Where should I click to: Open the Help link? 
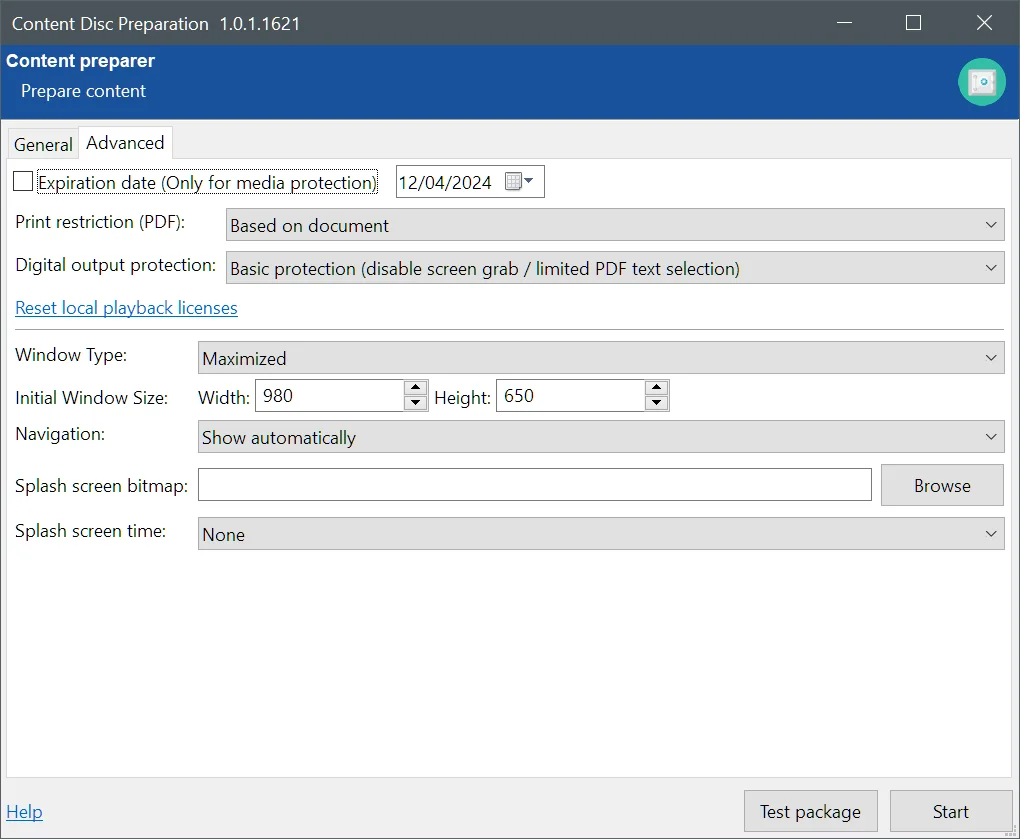pyautogui.click(x=24, y=811)
